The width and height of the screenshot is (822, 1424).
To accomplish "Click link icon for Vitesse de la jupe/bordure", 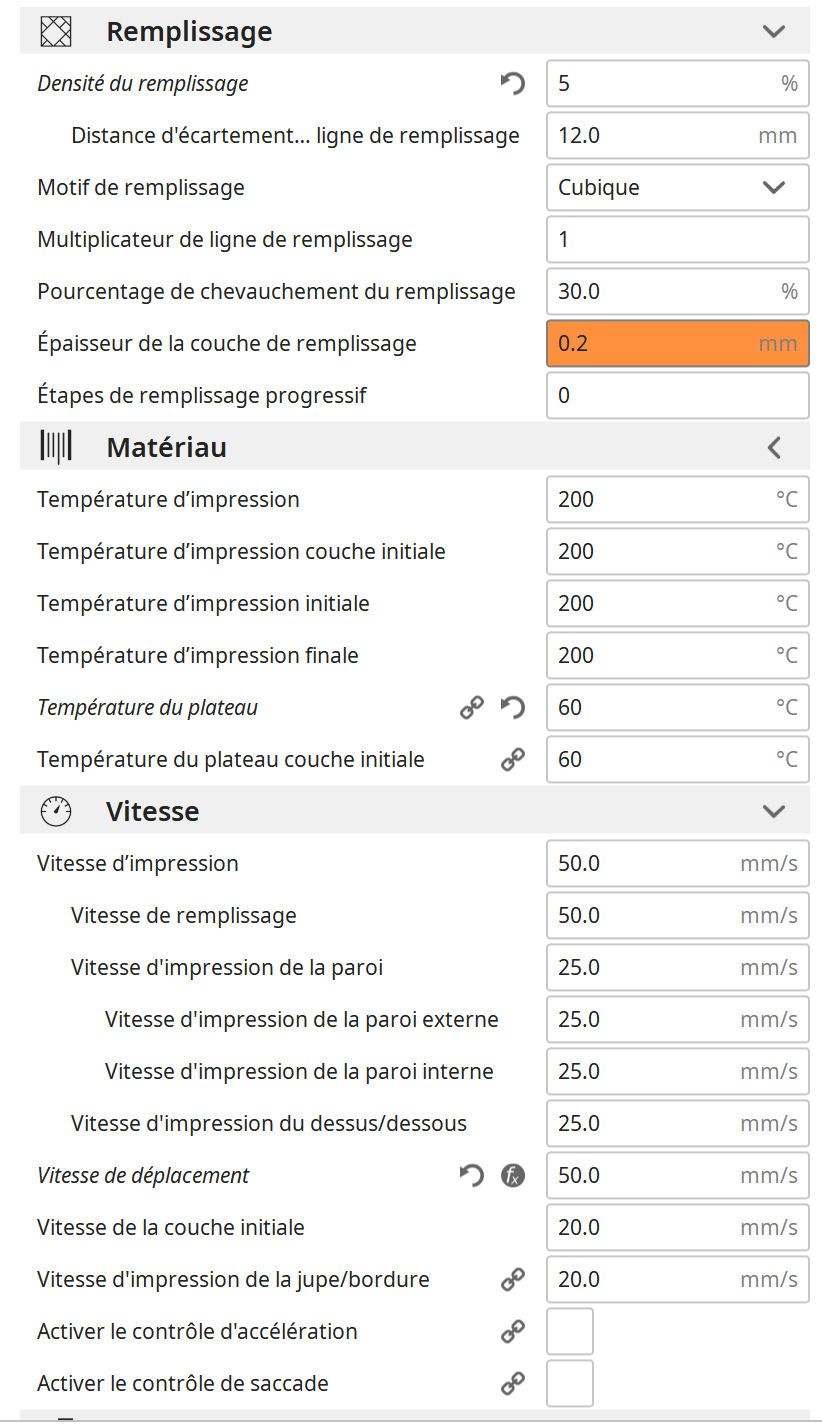I will [x=512, y=1280].
